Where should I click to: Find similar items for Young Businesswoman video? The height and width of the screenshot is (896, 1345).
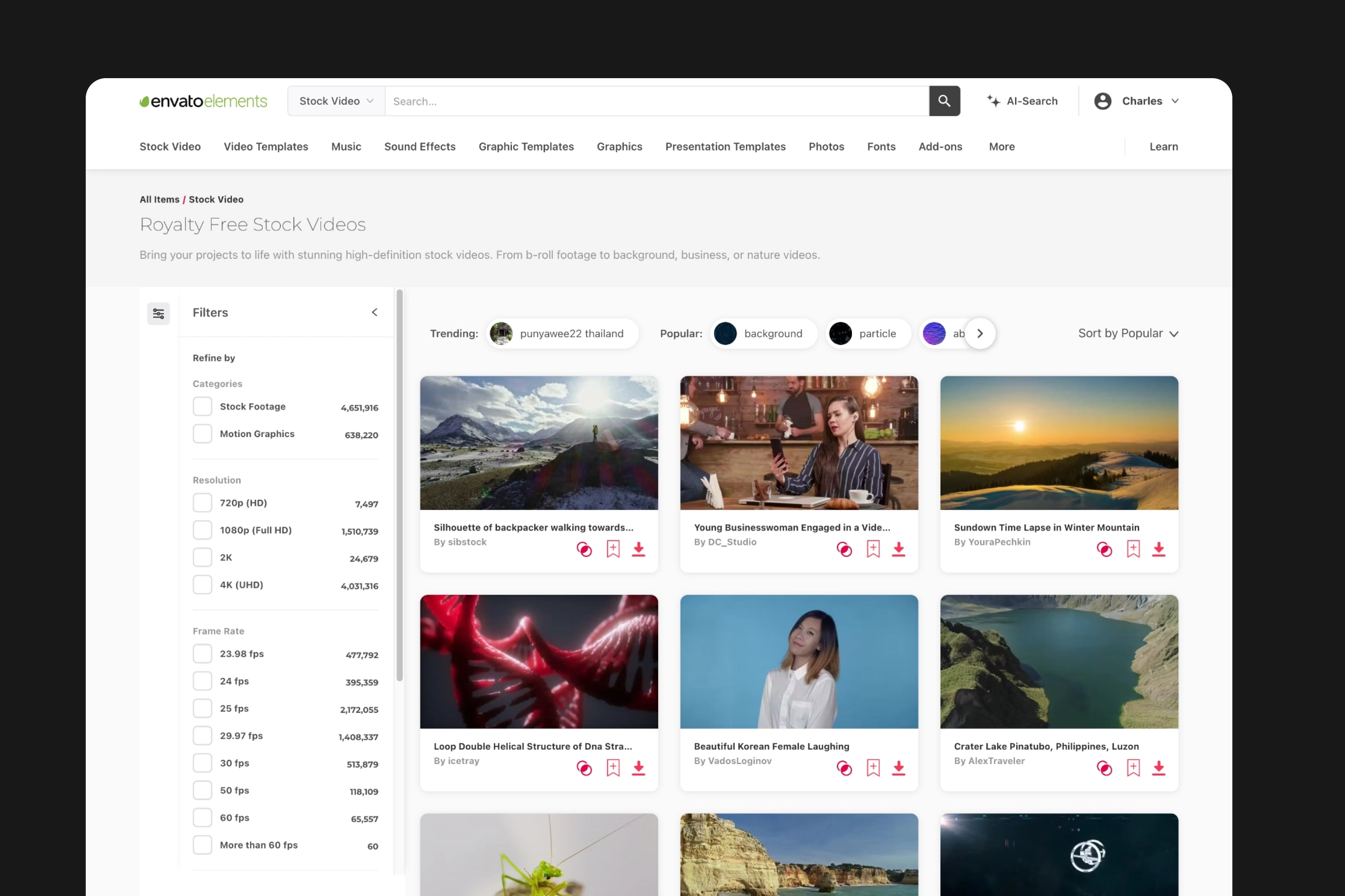tap(844, 550)
